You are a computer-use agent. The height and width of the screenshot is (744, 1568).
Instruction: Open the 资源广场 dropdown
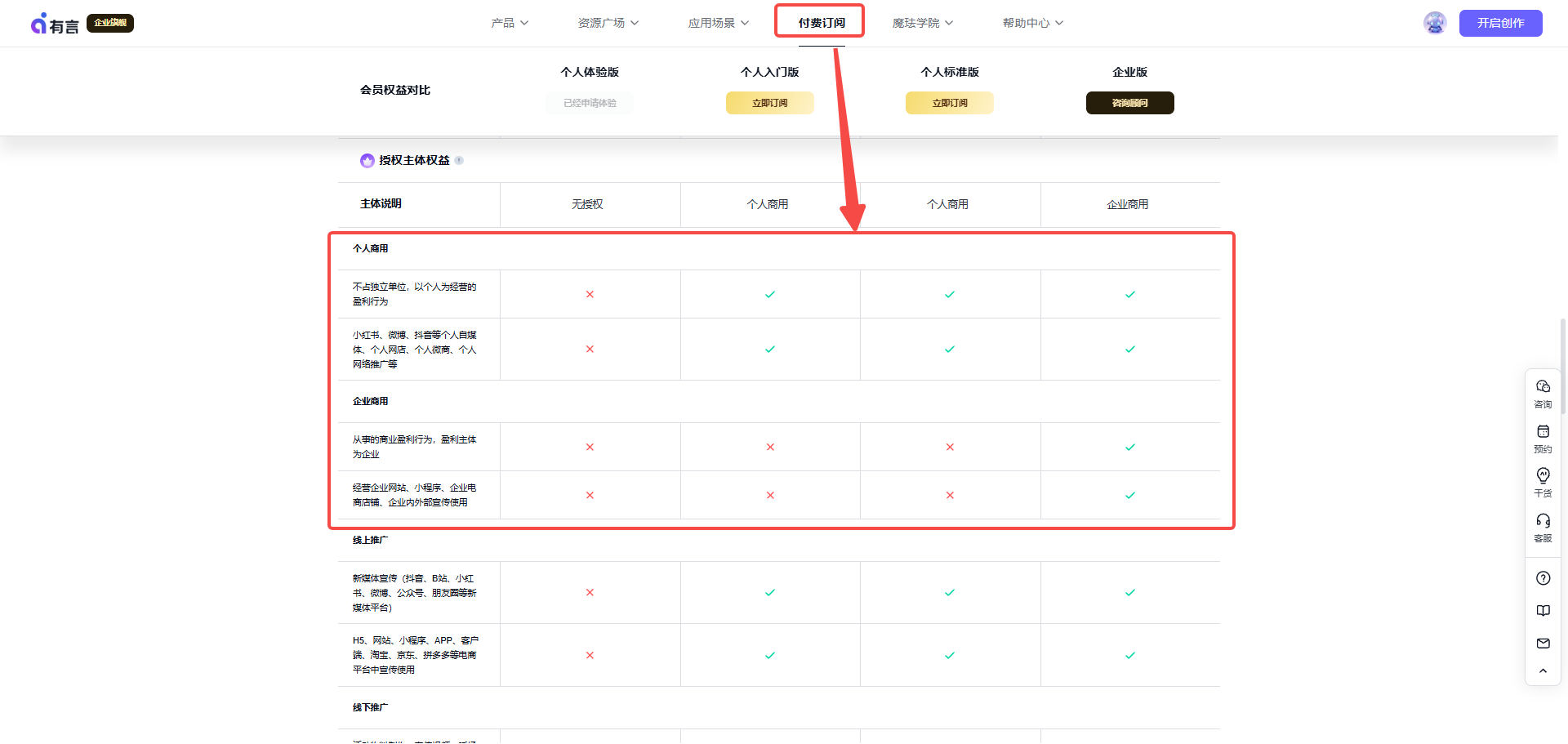click(608, 23)
